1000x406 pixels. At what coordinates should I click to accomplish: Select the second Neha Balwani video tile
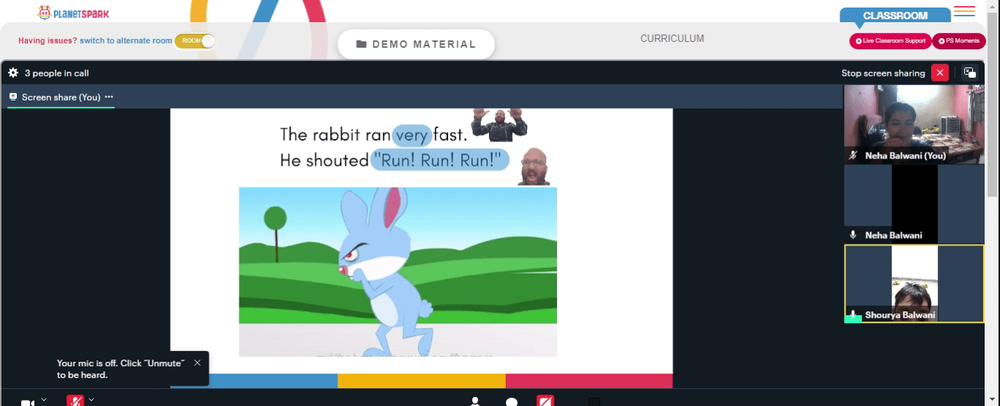[914, 203]
